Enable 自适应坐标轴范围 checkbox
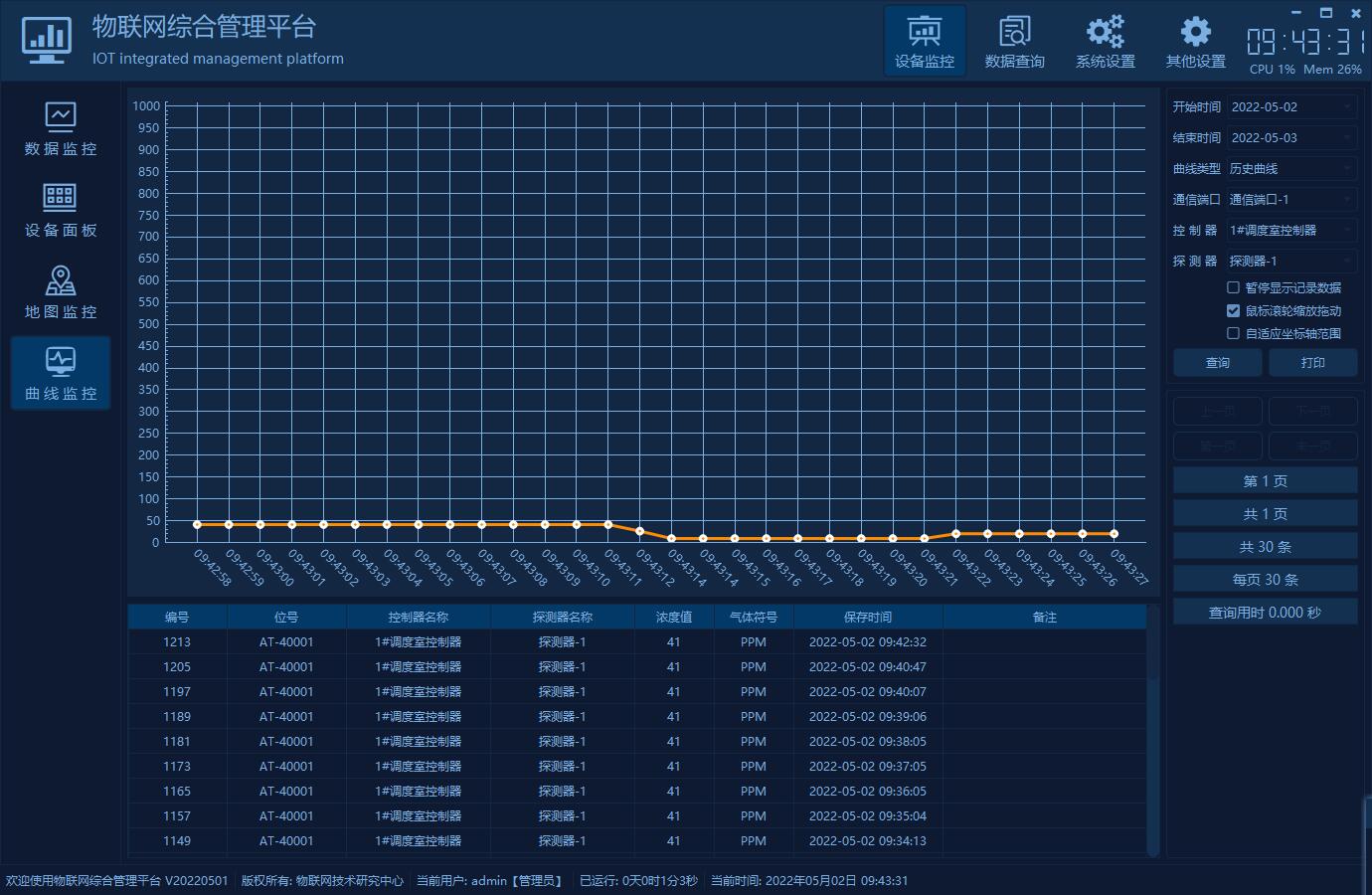 [x=1233, y=333]
